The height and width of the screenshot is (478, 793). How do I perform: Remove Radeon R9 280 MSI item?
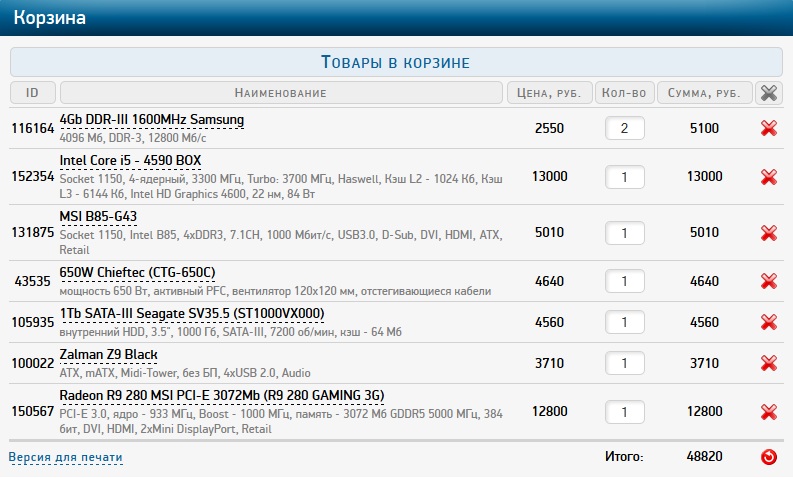coord(768,411)
